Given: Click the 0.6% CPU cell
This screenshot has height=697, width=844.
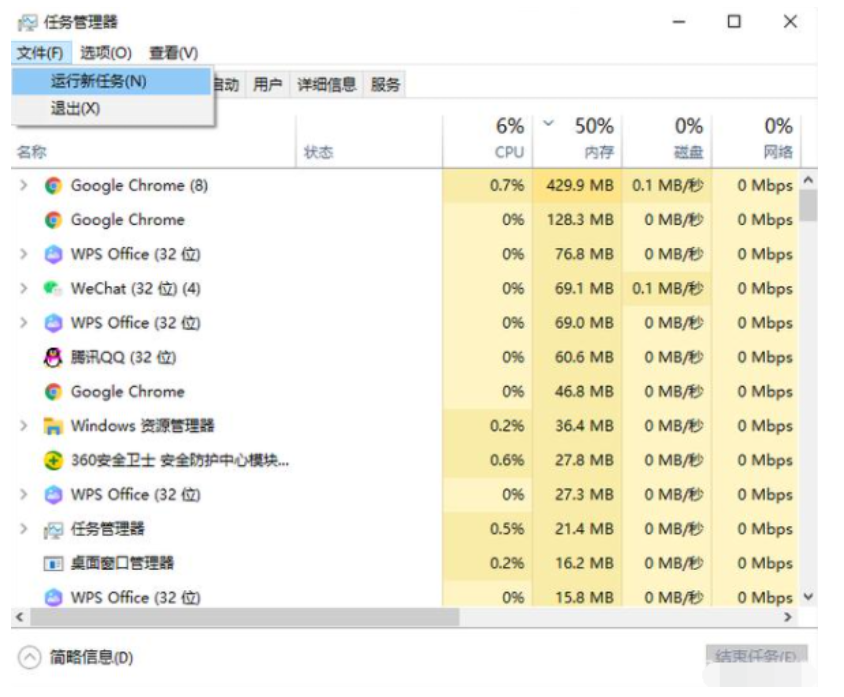Looking at the screenshot, I should 488,461.
